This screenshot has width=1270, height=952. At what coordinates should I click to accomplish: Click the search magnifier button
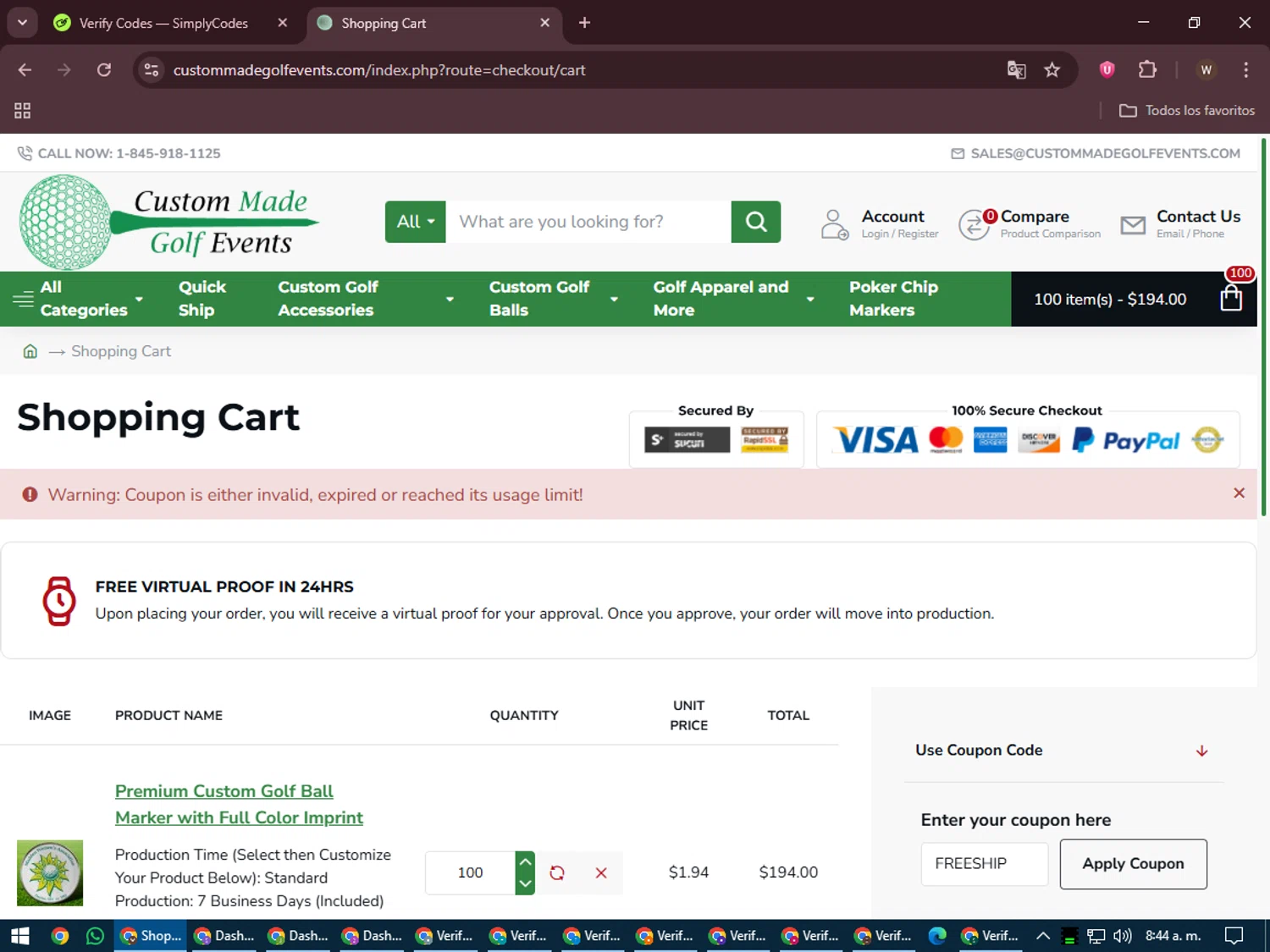[x=755, y=222]
